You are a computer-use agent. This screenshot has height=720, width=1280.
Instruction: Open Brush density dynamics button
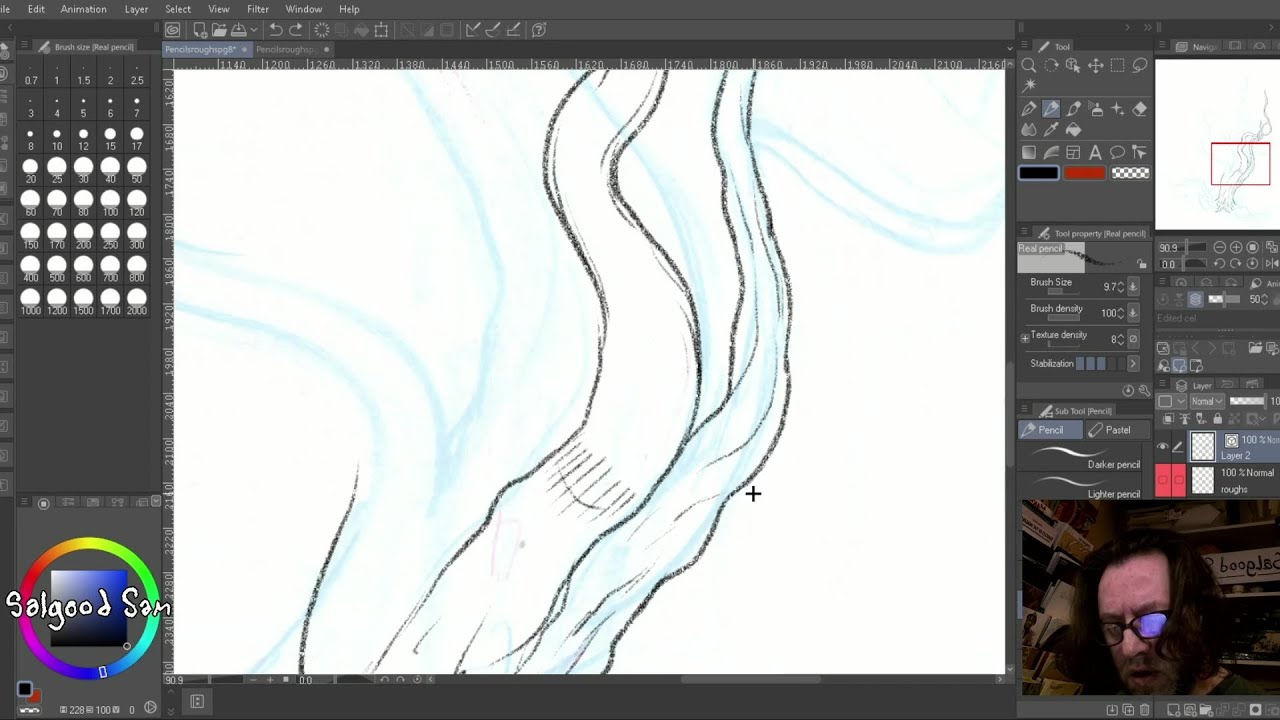tap(1133, 313)
